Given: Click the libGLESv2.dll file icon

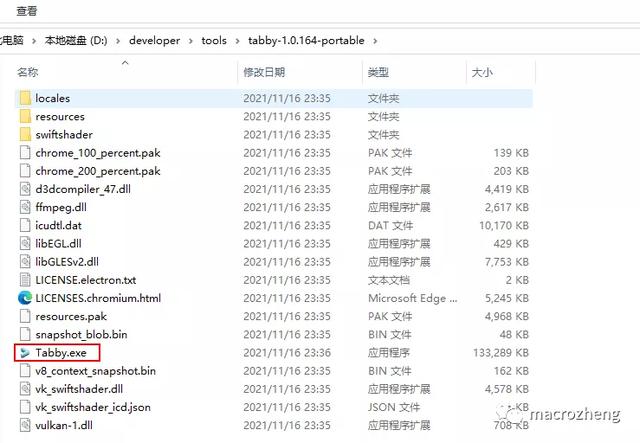Looking at the screenshot, I should click(25, 262).
